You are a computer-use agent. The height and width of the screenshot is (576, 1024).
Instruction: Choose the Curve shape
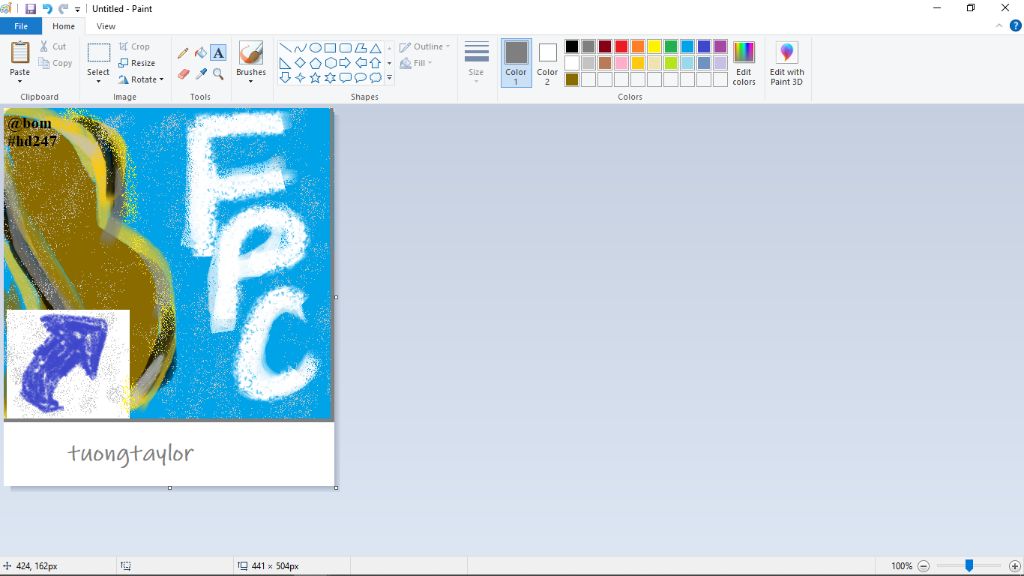click(300, 48)
